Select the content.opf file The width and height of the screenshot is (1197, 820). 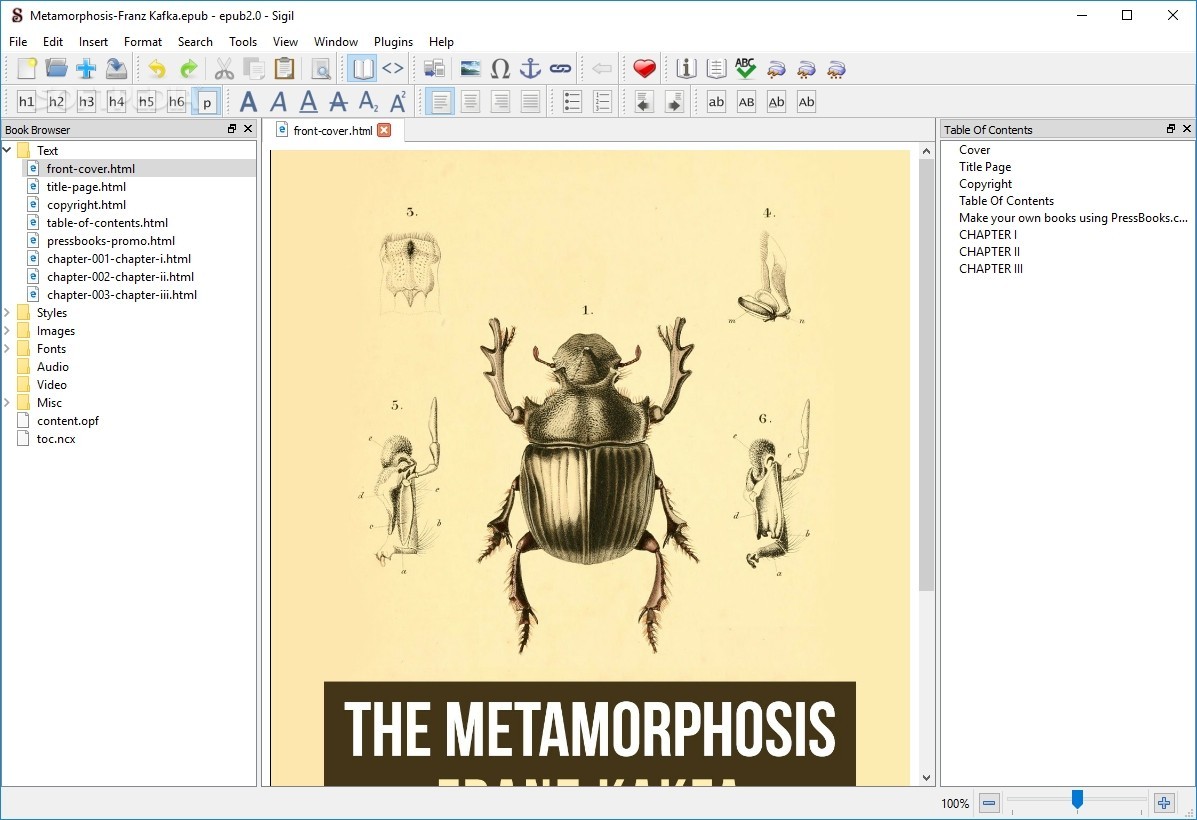(68, 421)
